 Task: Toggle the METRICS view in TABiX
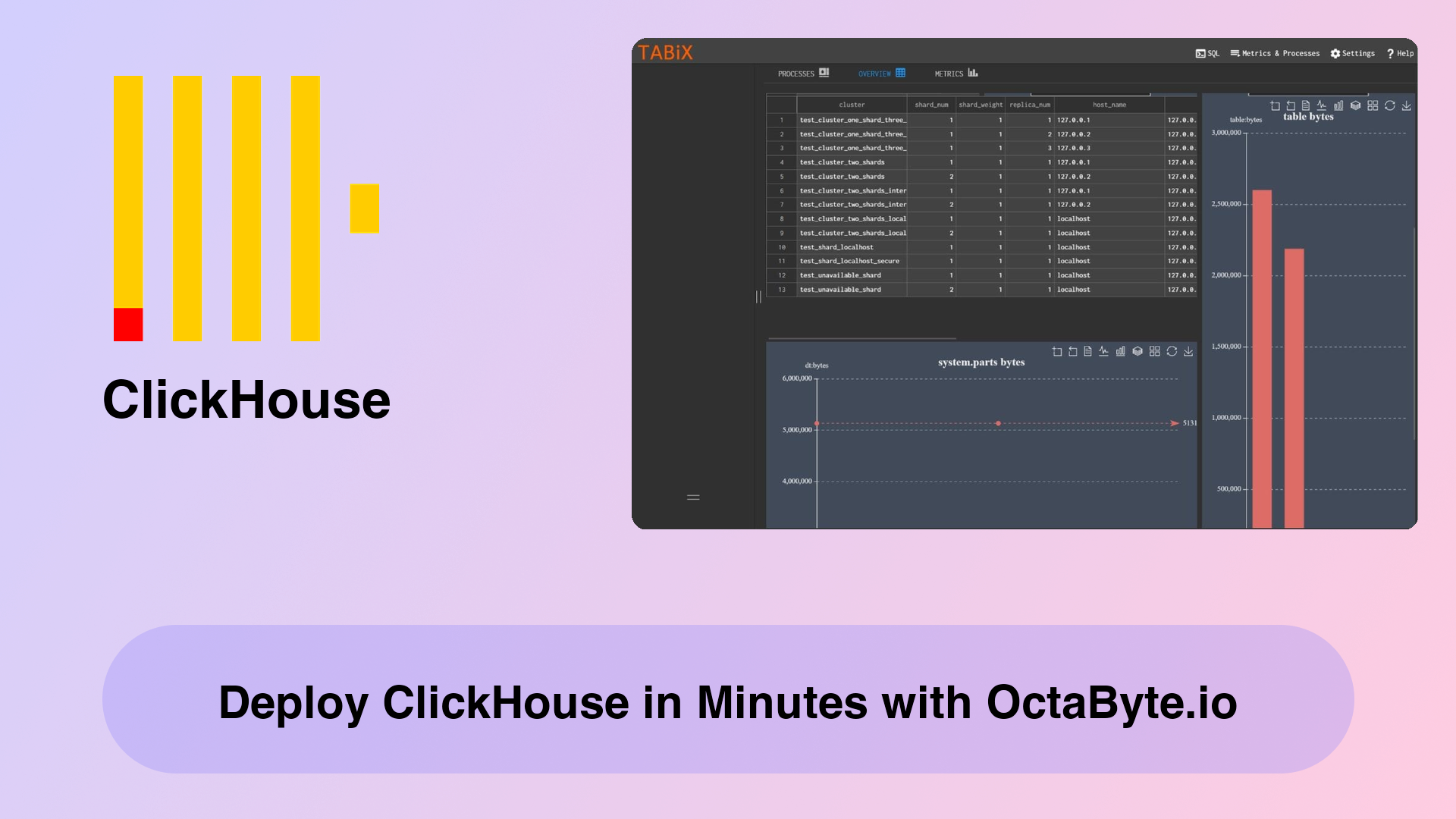[953, 73]
